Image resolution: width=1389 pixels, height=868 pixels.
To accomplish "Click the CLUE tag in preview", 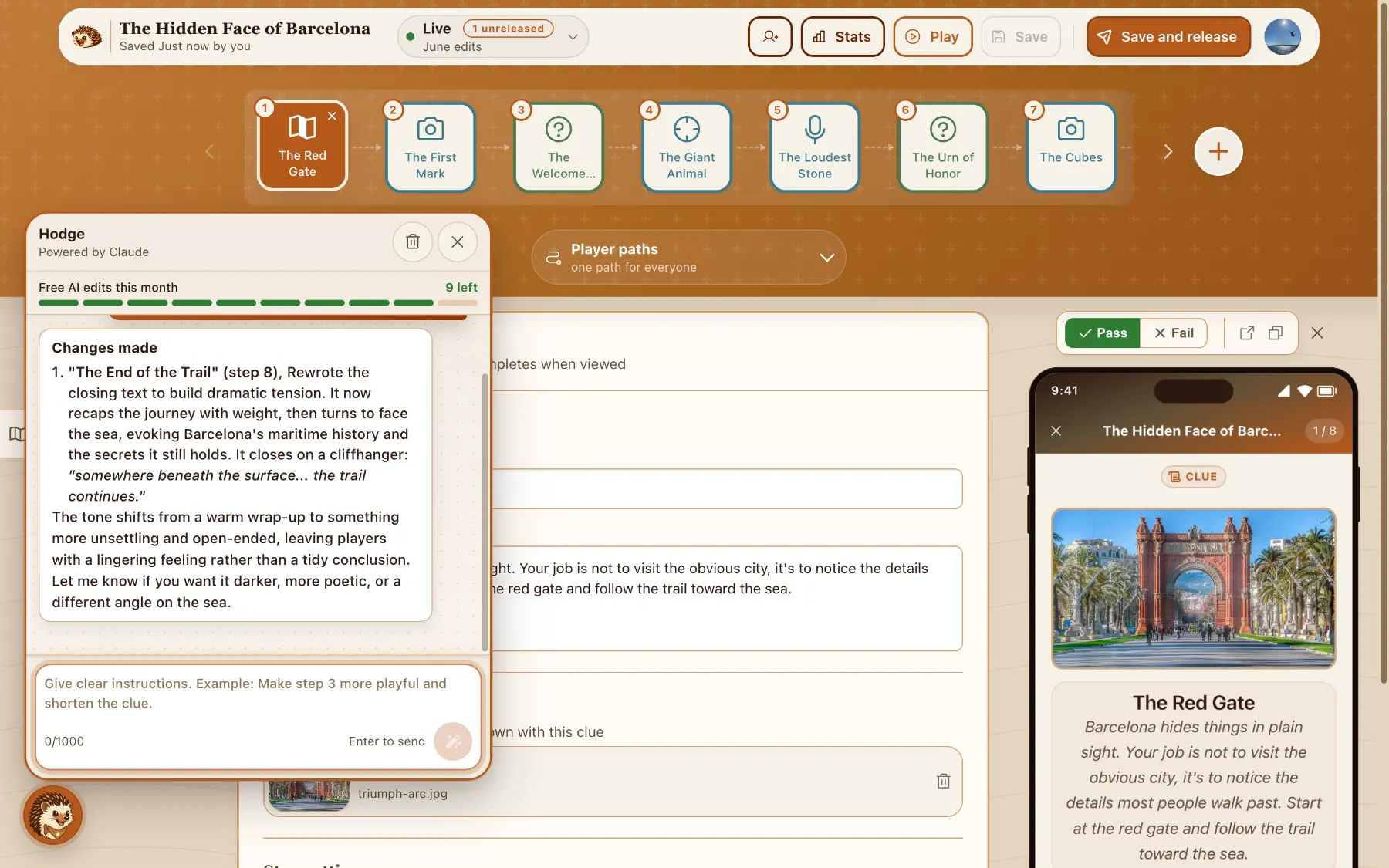I will [x=1193, y=477].
